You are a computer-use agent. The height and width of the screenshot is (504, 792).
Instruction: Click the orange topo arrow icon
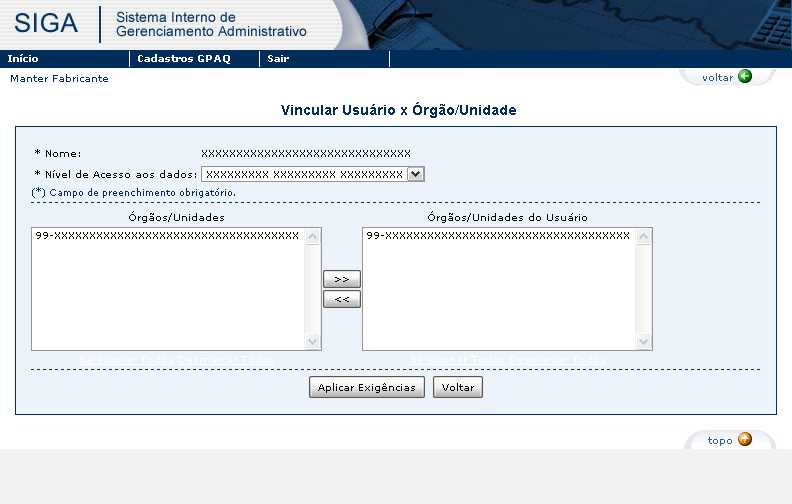coord(745,440)
